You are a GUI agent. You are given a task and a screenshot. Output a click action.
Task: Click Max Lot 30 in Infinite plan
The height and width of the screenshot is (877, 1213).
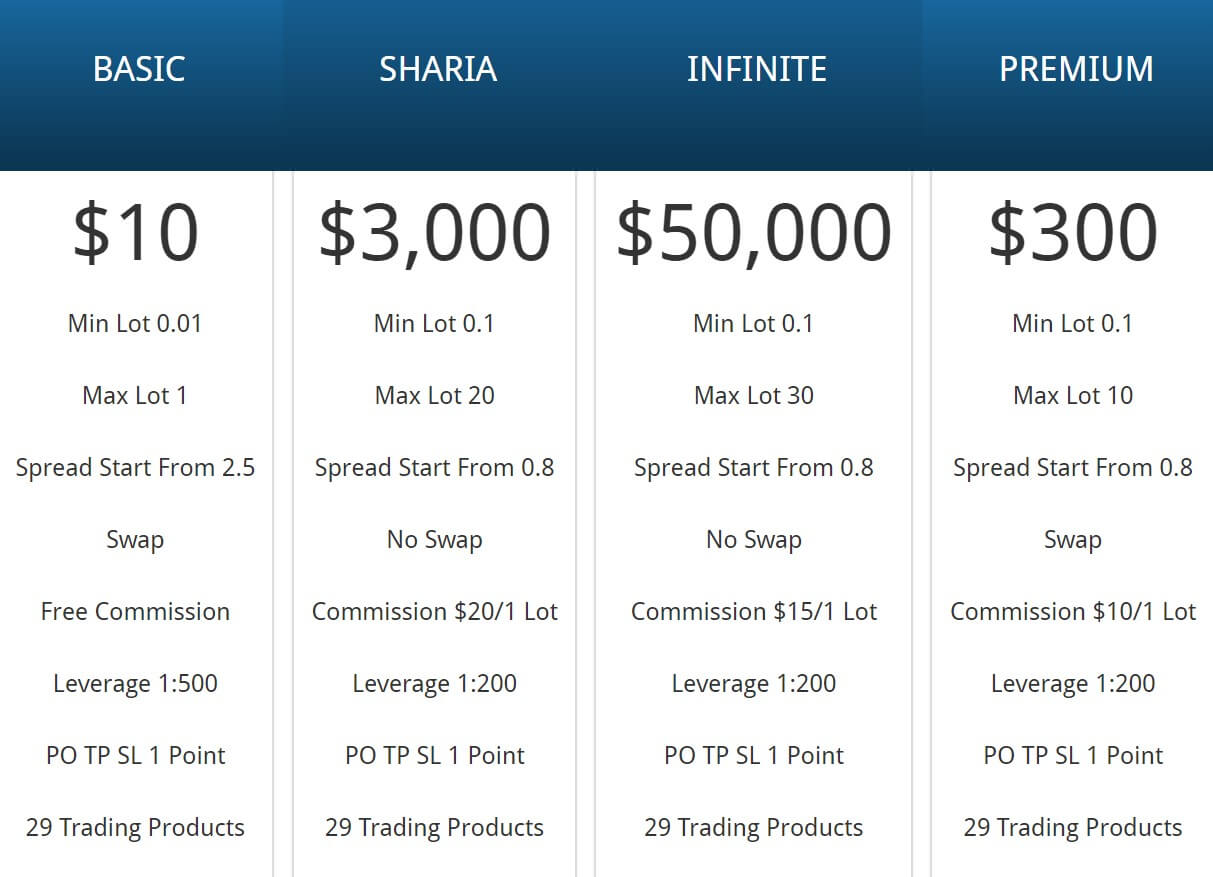753,396
